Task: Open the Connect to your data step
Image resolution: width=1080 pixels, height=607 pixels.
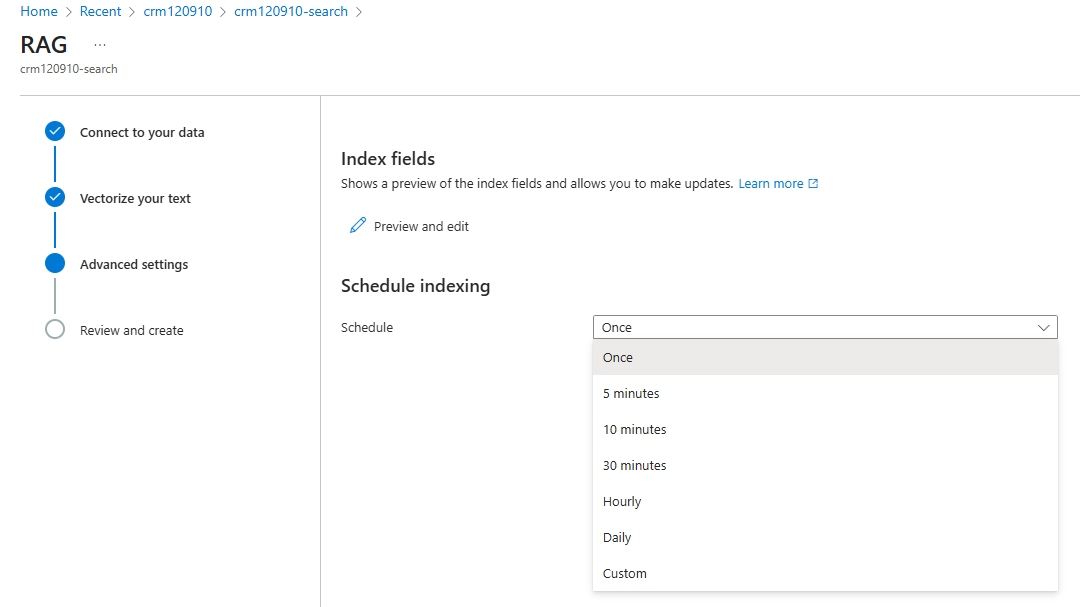Action: [x=142, y=132]
